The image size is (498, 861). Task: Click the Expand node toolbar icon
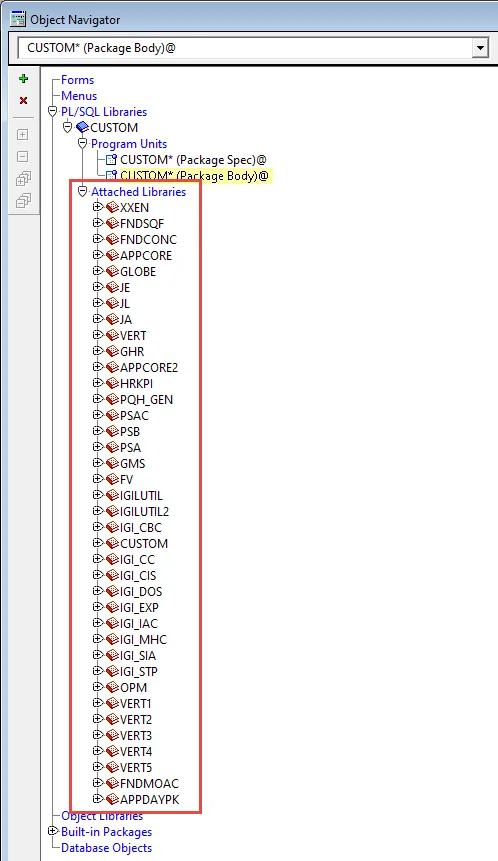pyautogui.click(x=23, y=135)
